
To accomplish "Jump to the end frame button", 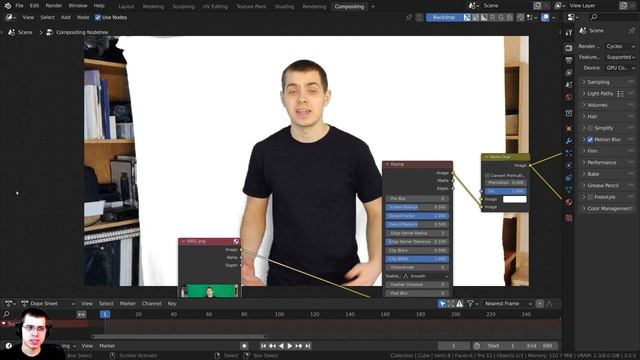I will point(308,346).
